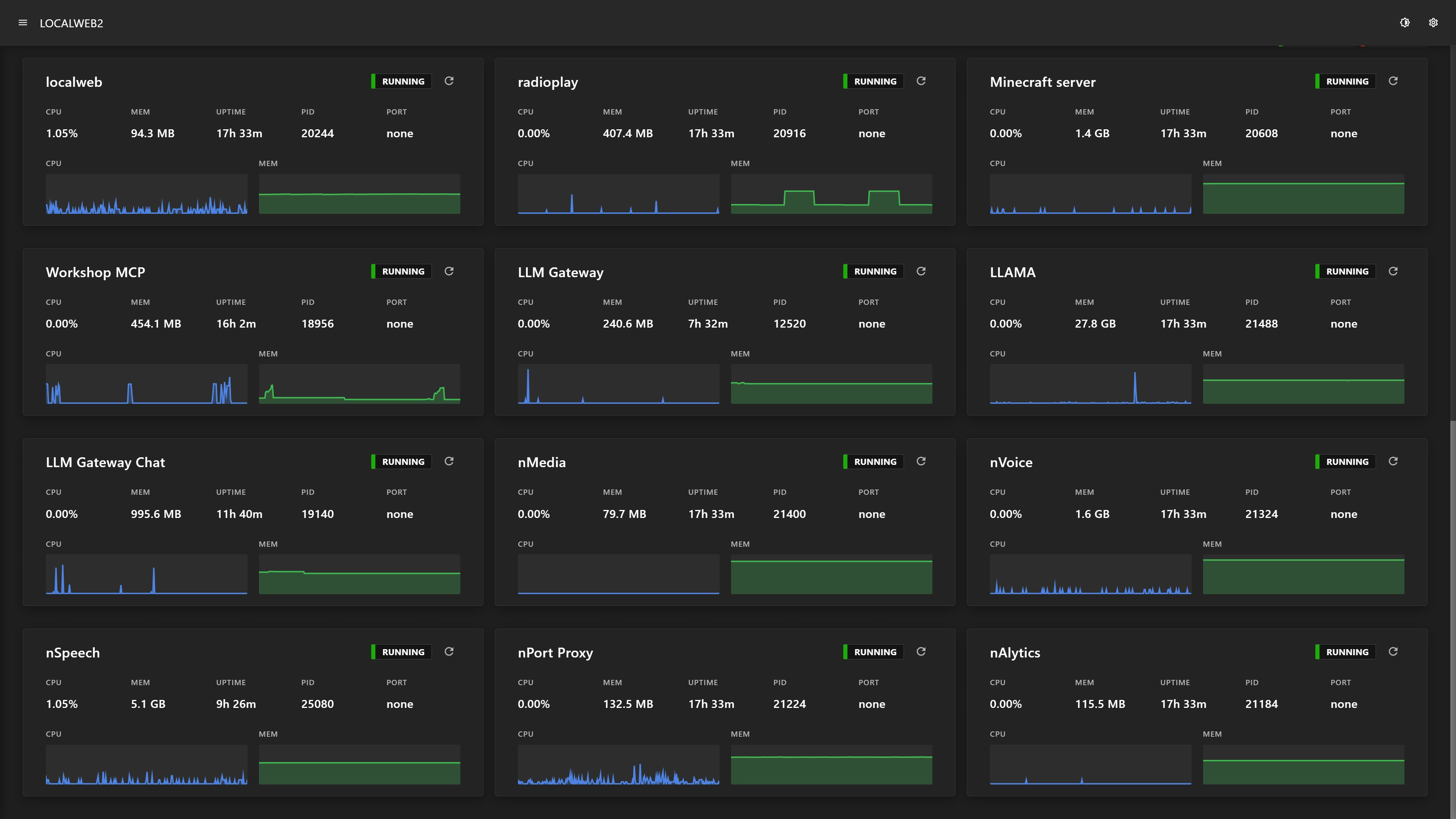Image resolution: width=1456 pixels, height=819 pixels.
Task: Restart the localweb service
Action: [x=449, y=81]
